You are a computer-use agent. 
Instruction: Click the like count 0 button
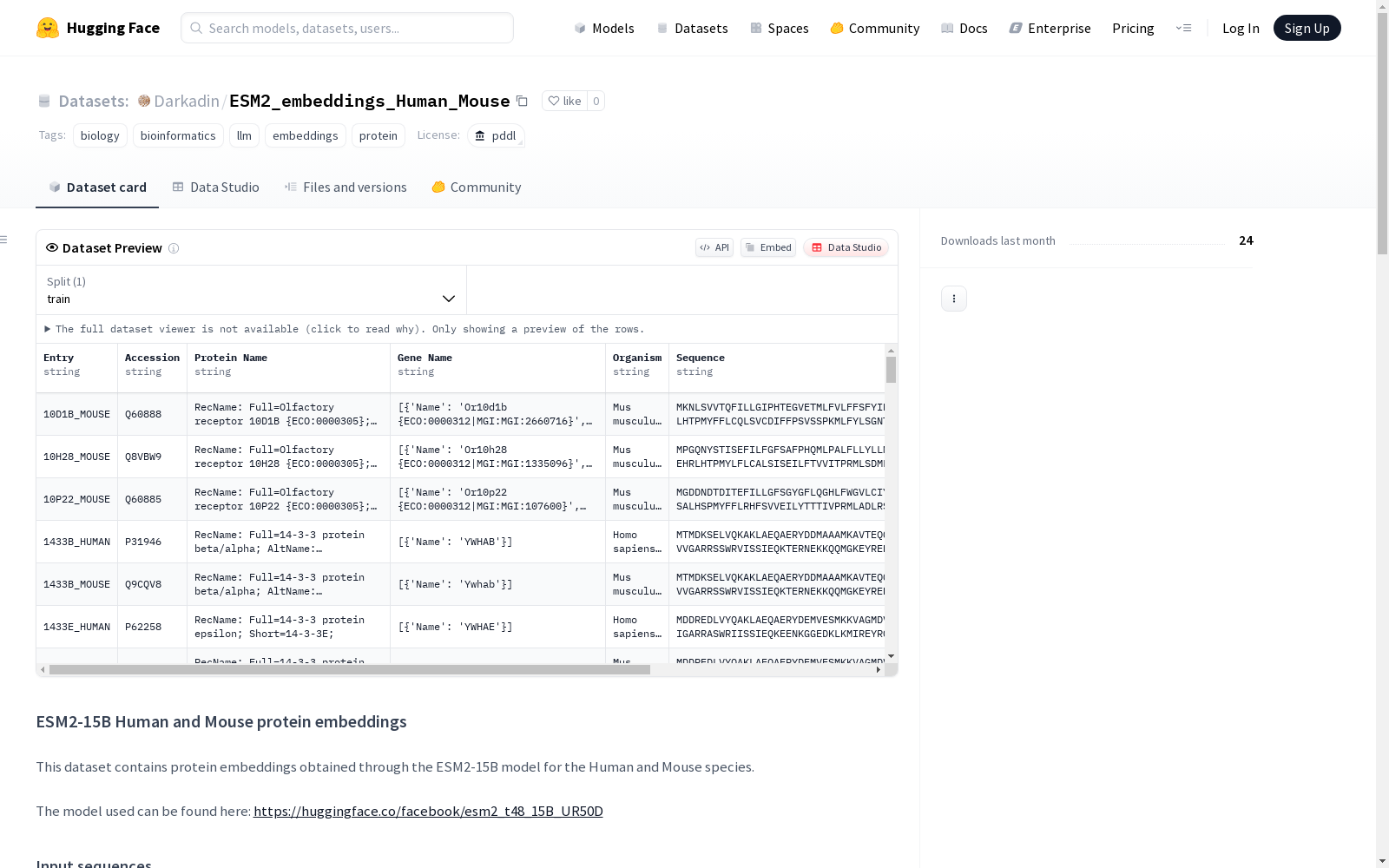click(x=596, y=101)
